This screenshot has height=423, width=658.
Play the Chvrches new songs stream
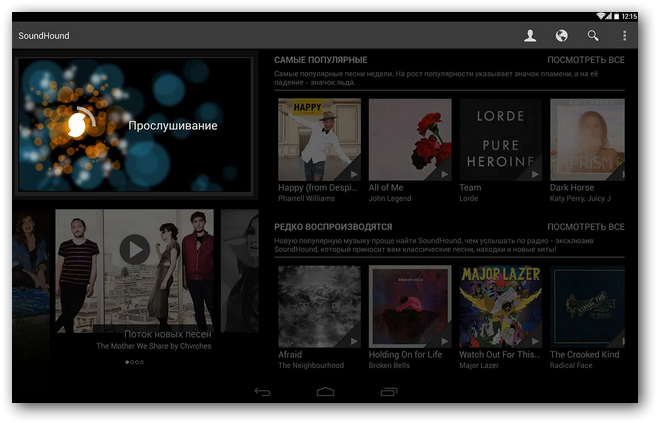click(134, 250)
